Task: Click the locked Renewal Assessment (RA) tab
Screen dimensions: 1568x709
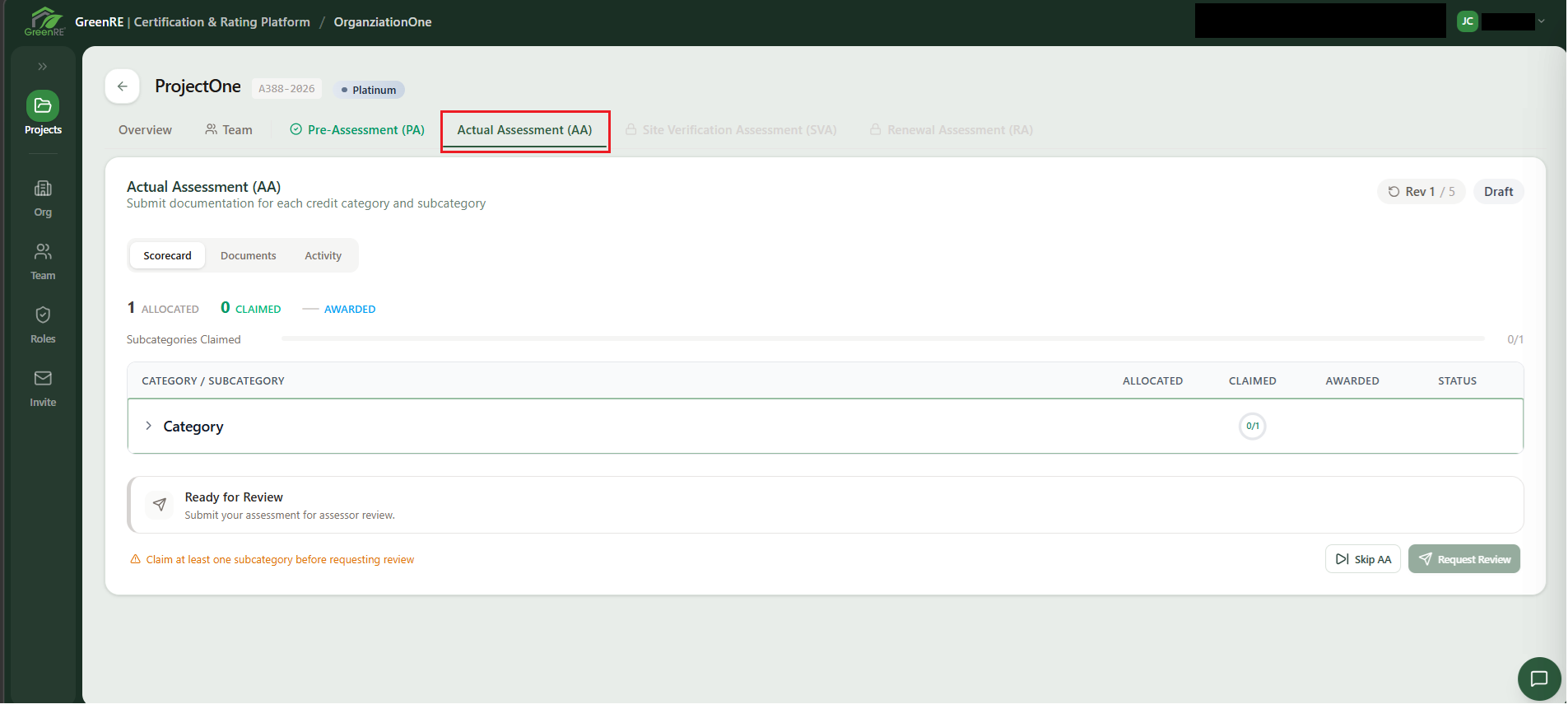Action: tap(952, 130)
